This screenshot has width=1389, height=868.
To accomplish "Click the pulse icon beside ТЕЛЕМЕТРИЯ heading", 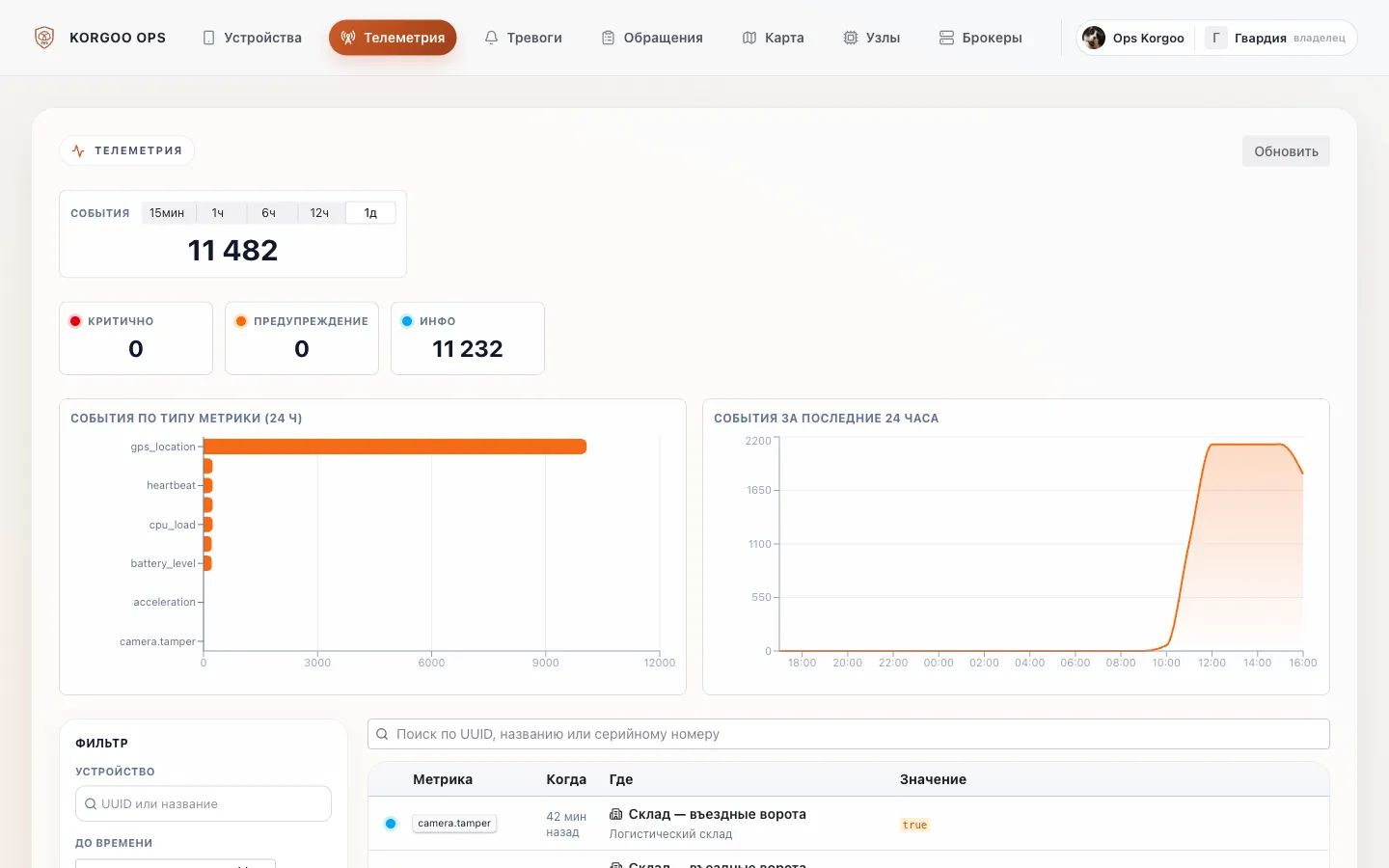I will (x=78, y=150).
